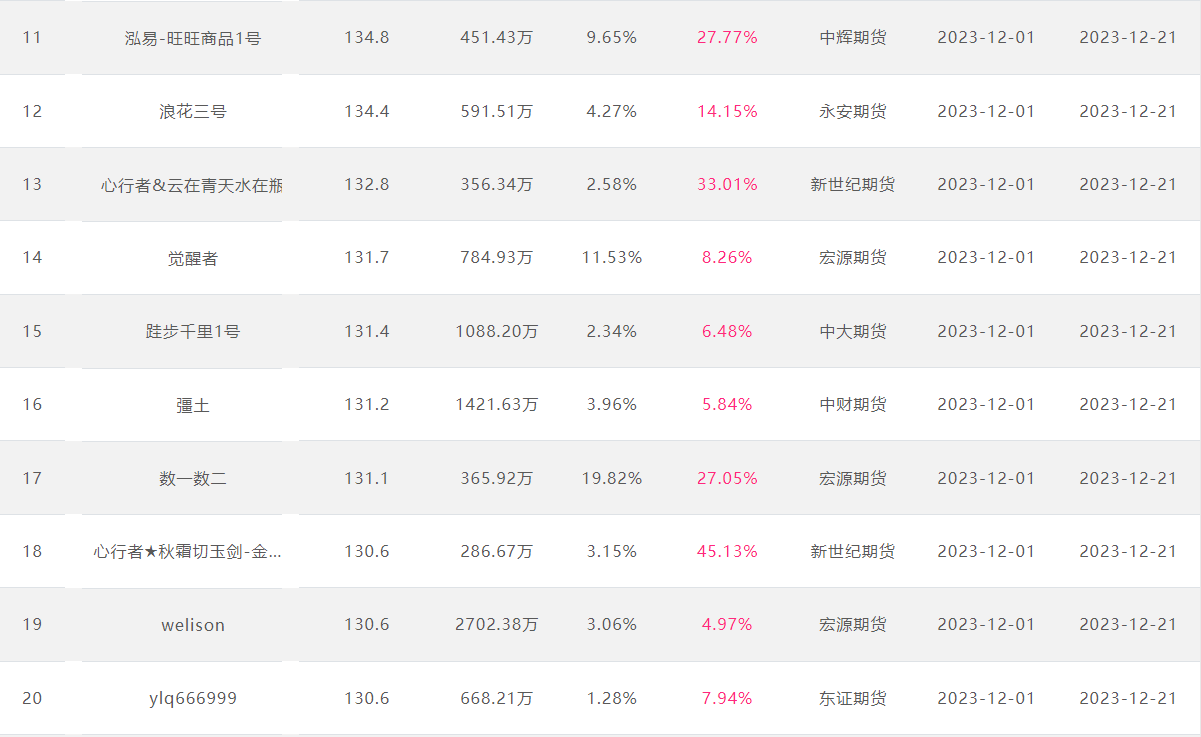Viewport: 1201px width, 737px height.
Task: Click the 27.77% return value in row 11
Action: point(727,38)
